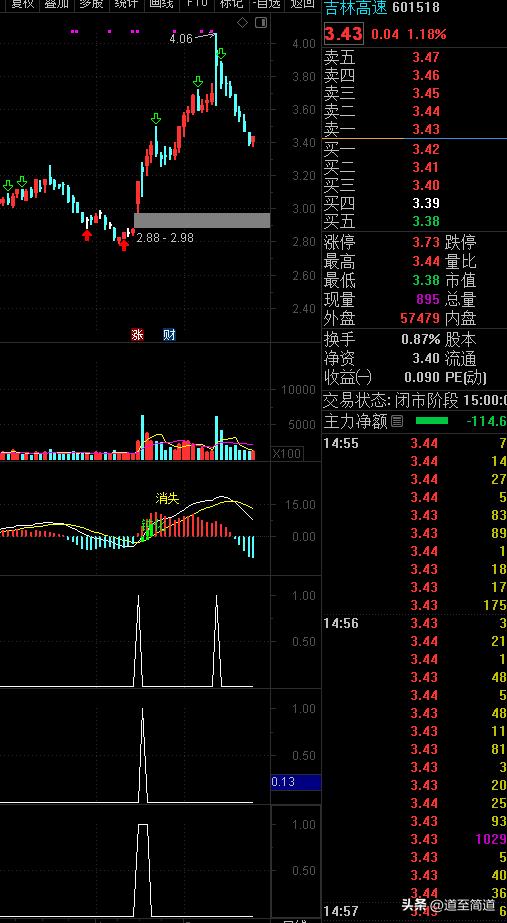507x923 pixels.
Task: Select the 买二 bid row at 3.41
Action: [415, 168]
